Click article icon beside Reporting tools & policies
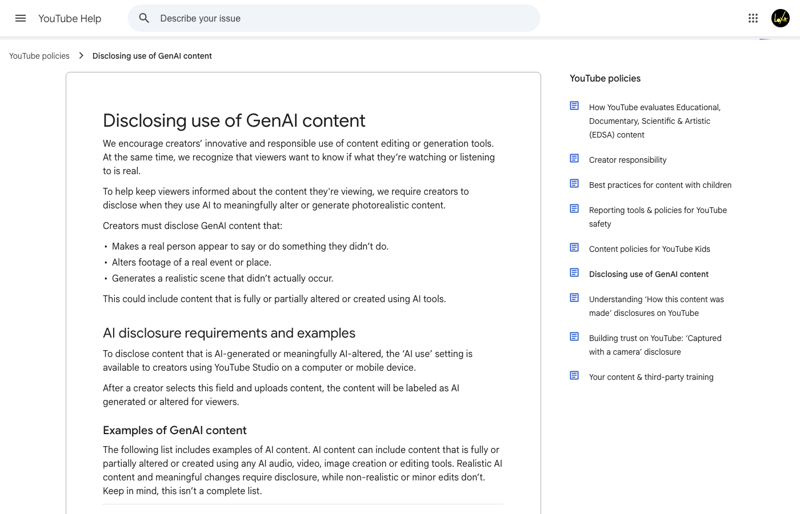 coord(574,208)
